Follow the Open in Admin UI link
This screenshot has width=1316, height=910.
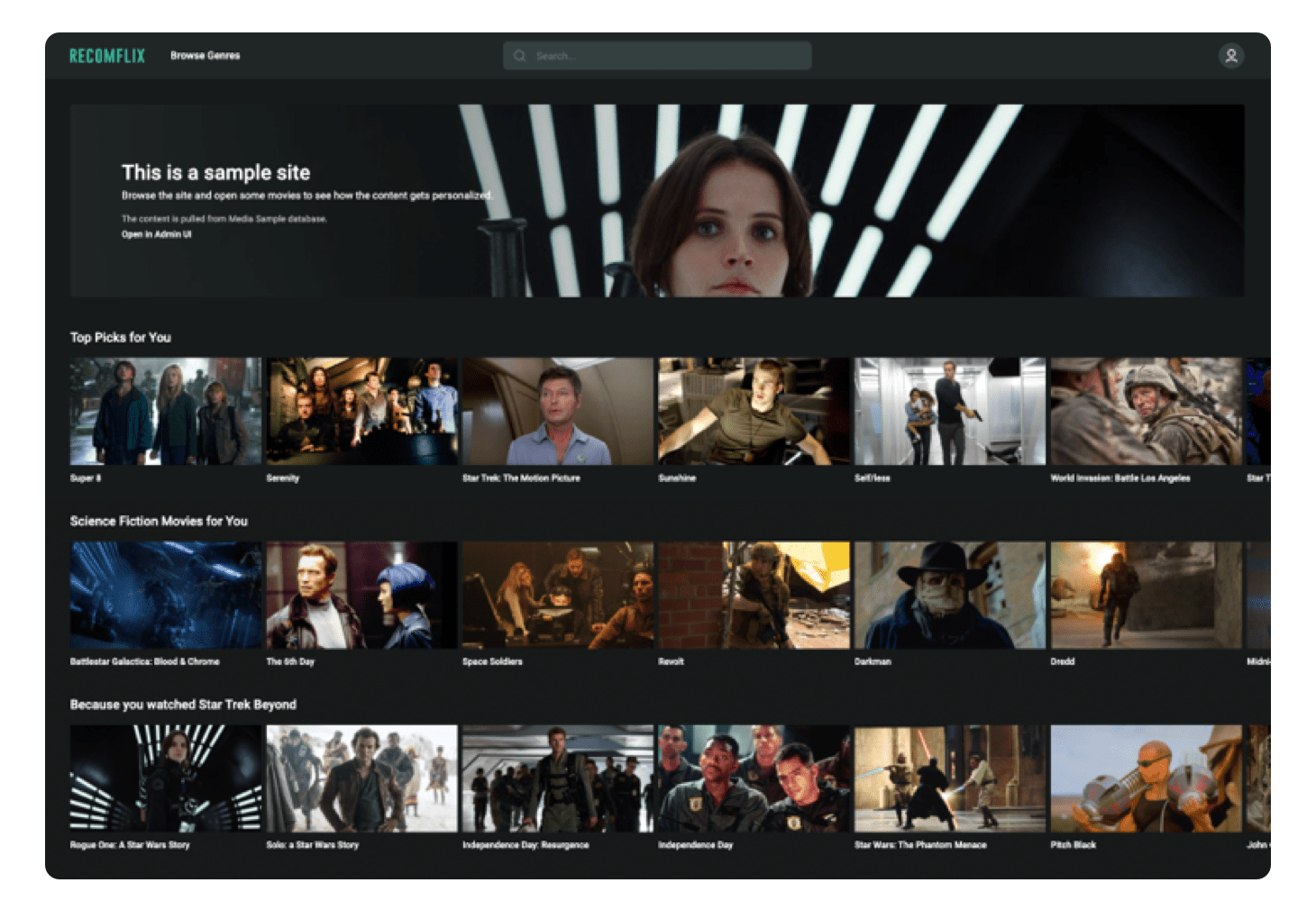click(157, 234)
